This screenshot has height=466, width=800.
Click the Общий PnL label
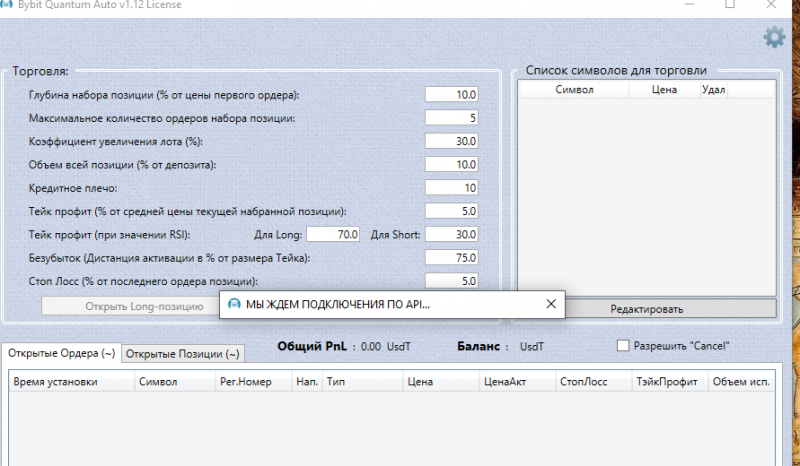coord(312,346)
